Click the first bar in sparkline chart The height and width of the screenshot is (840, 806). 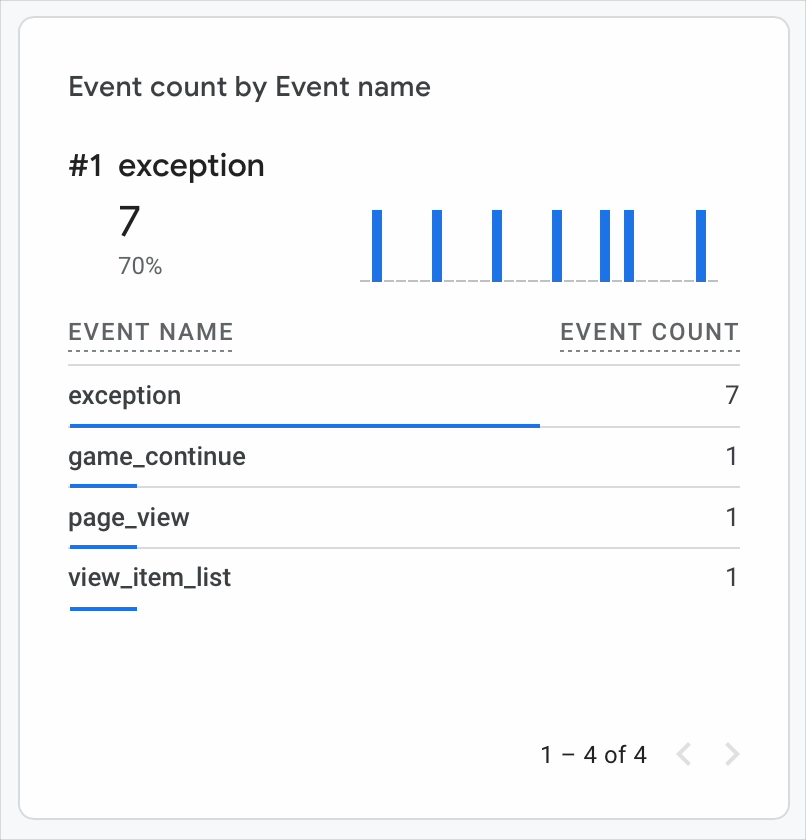[377, 245]
